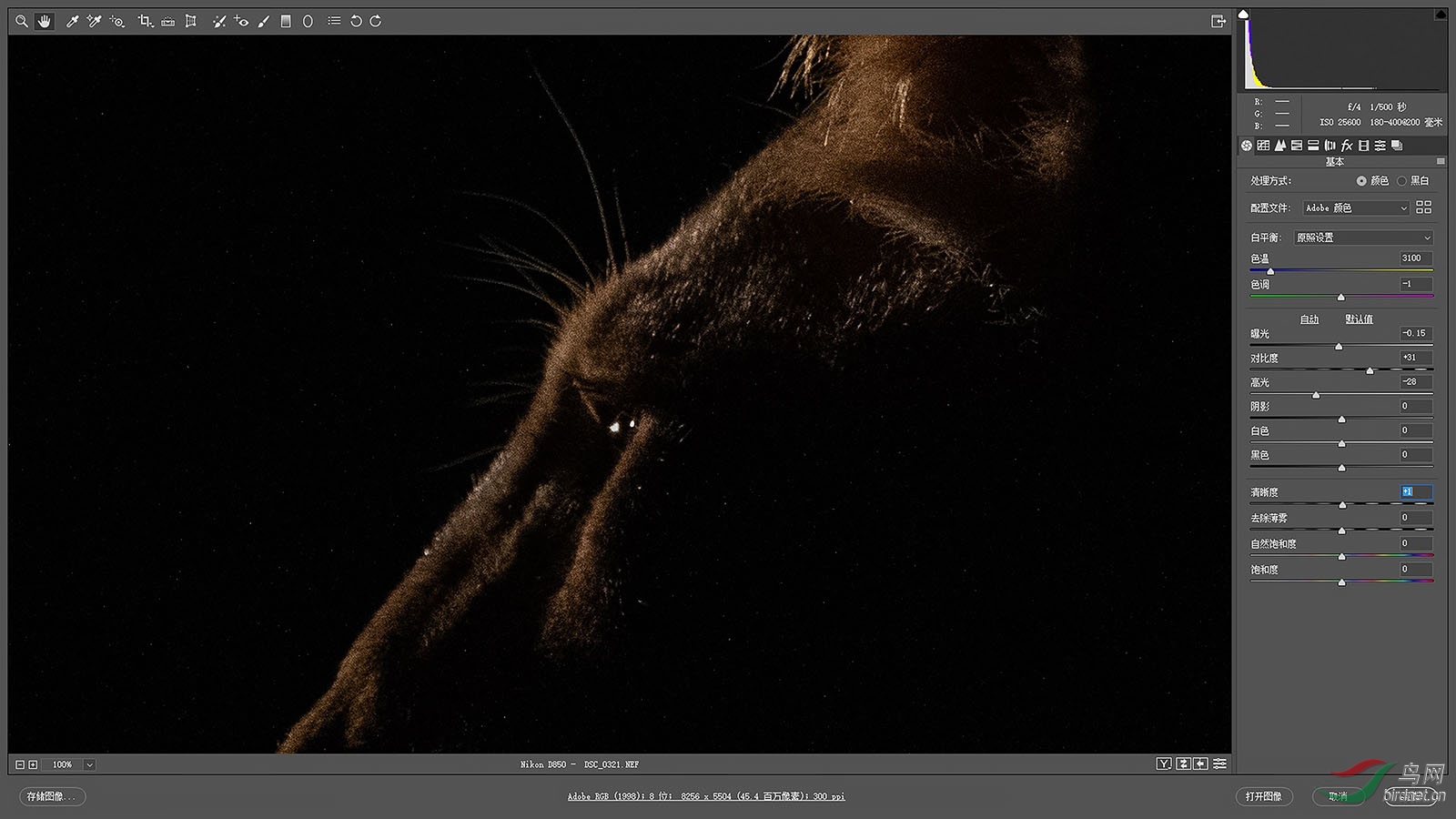Rotate image 90° counterclockwise
This screenshot has height=819, width=1456.
(356, 21)
